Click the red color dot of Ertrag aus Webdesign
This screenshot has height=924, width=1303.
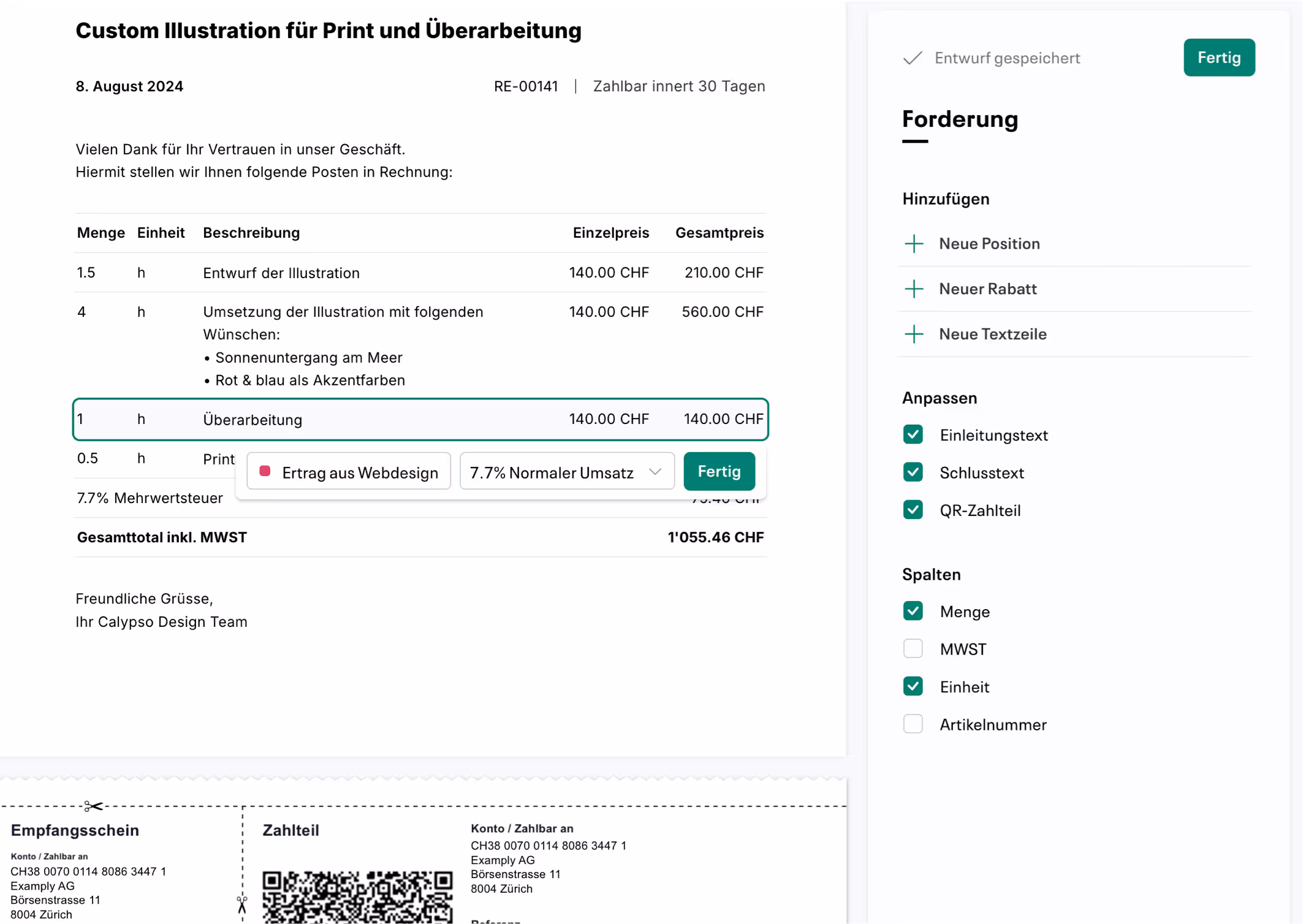pos(265,471)
